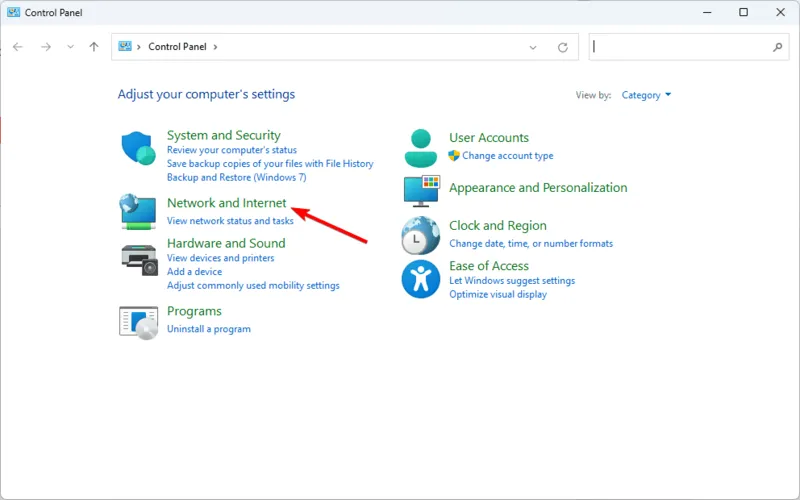Click the Hardware and Sound printer icon

pos(138,259)
